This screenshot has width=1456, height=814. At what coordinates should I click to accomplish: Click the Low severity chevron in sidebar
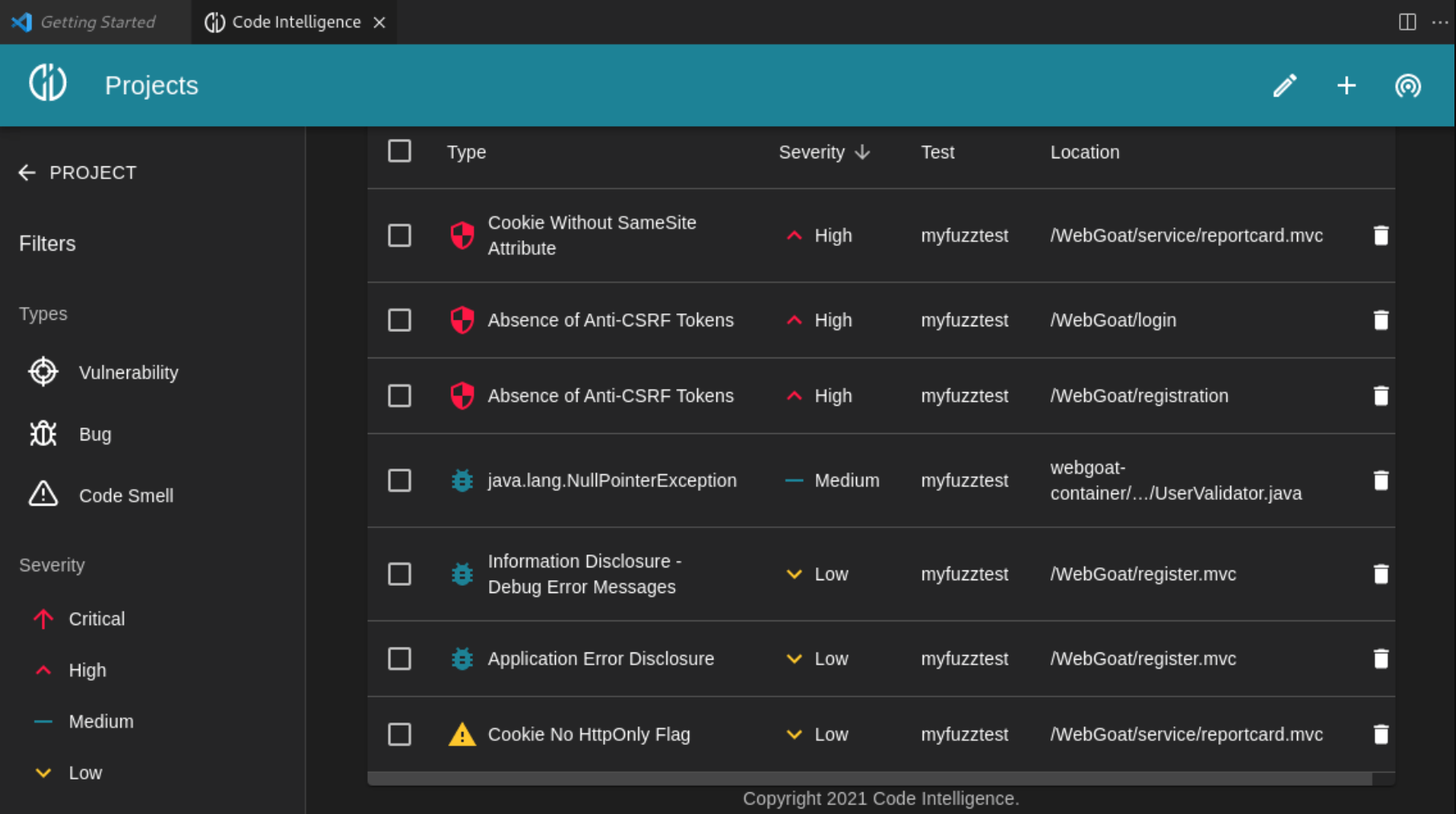pos(43,773)
